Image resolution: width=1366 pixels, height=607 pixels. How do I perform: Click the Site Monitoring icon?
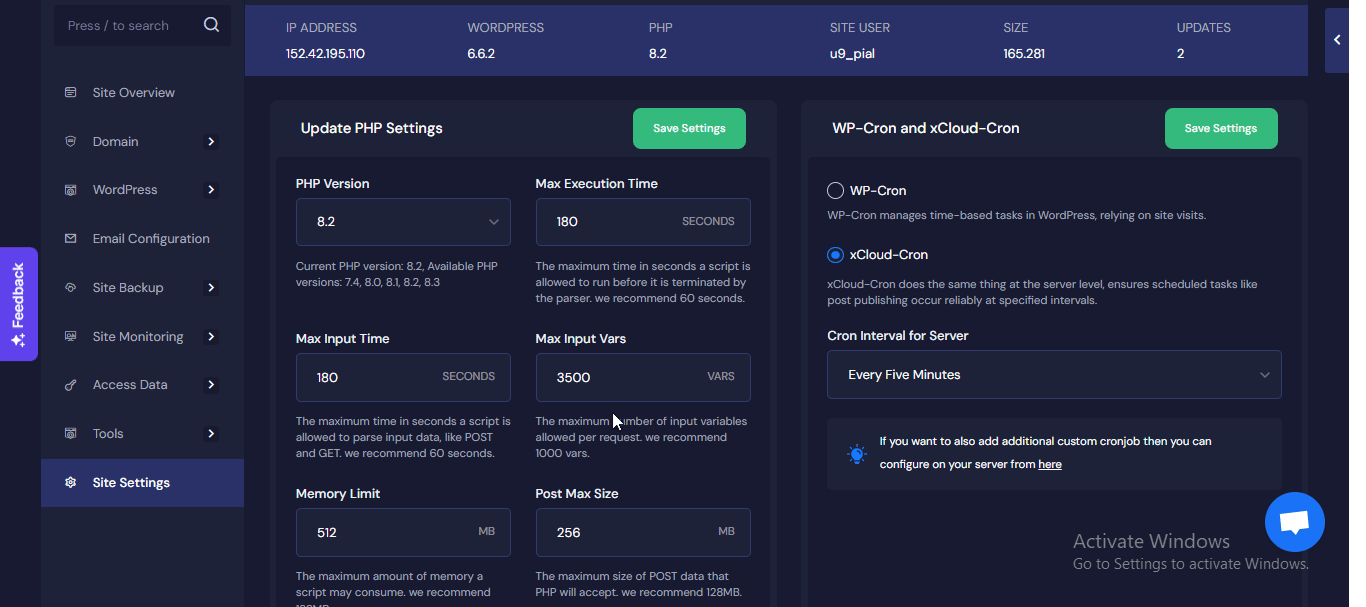pyautogui.click(x=70, y=336)
